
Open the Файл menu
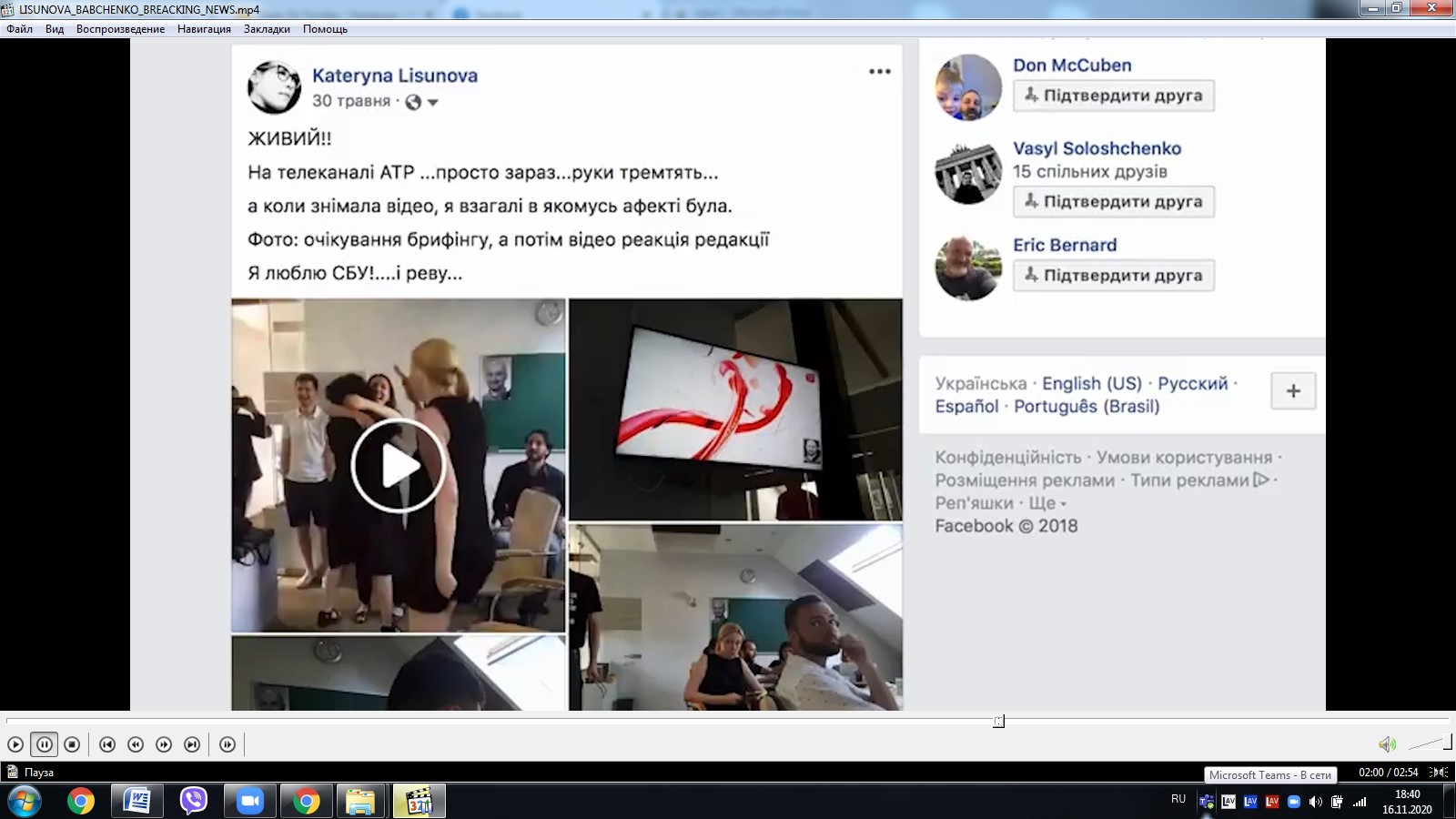[19, 29]
